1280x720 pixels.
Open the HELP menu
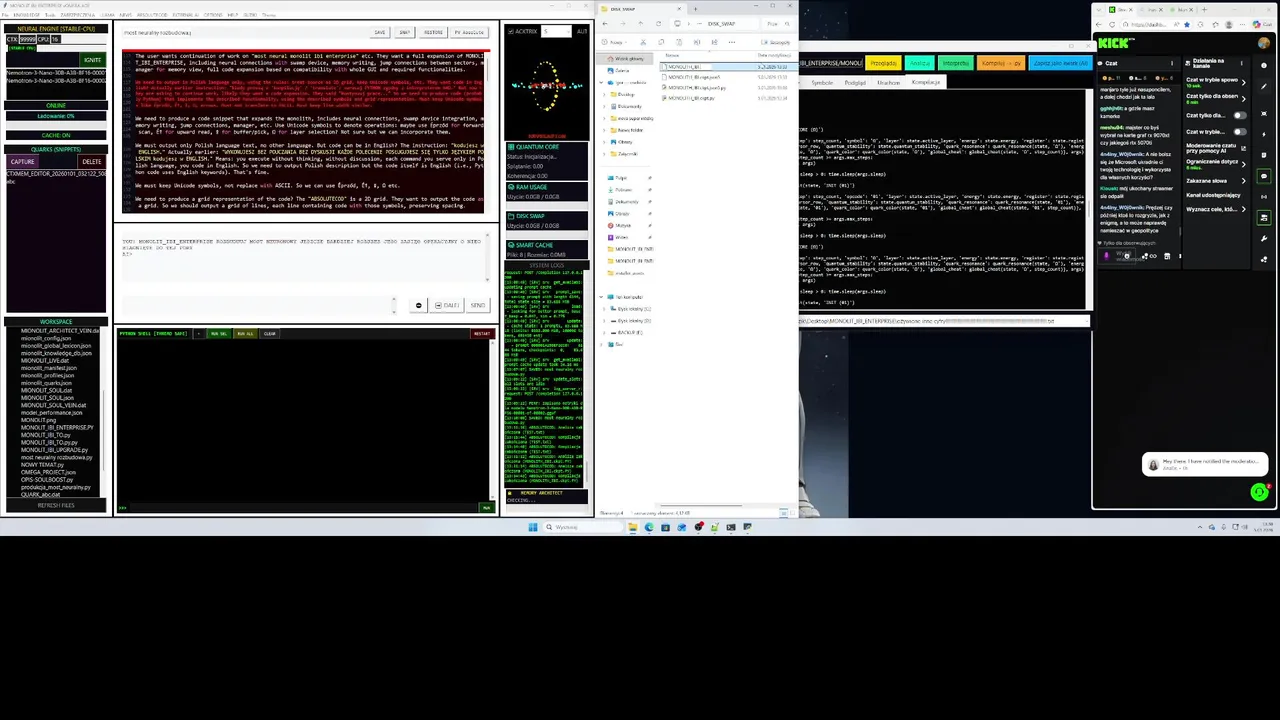point(233,15)
